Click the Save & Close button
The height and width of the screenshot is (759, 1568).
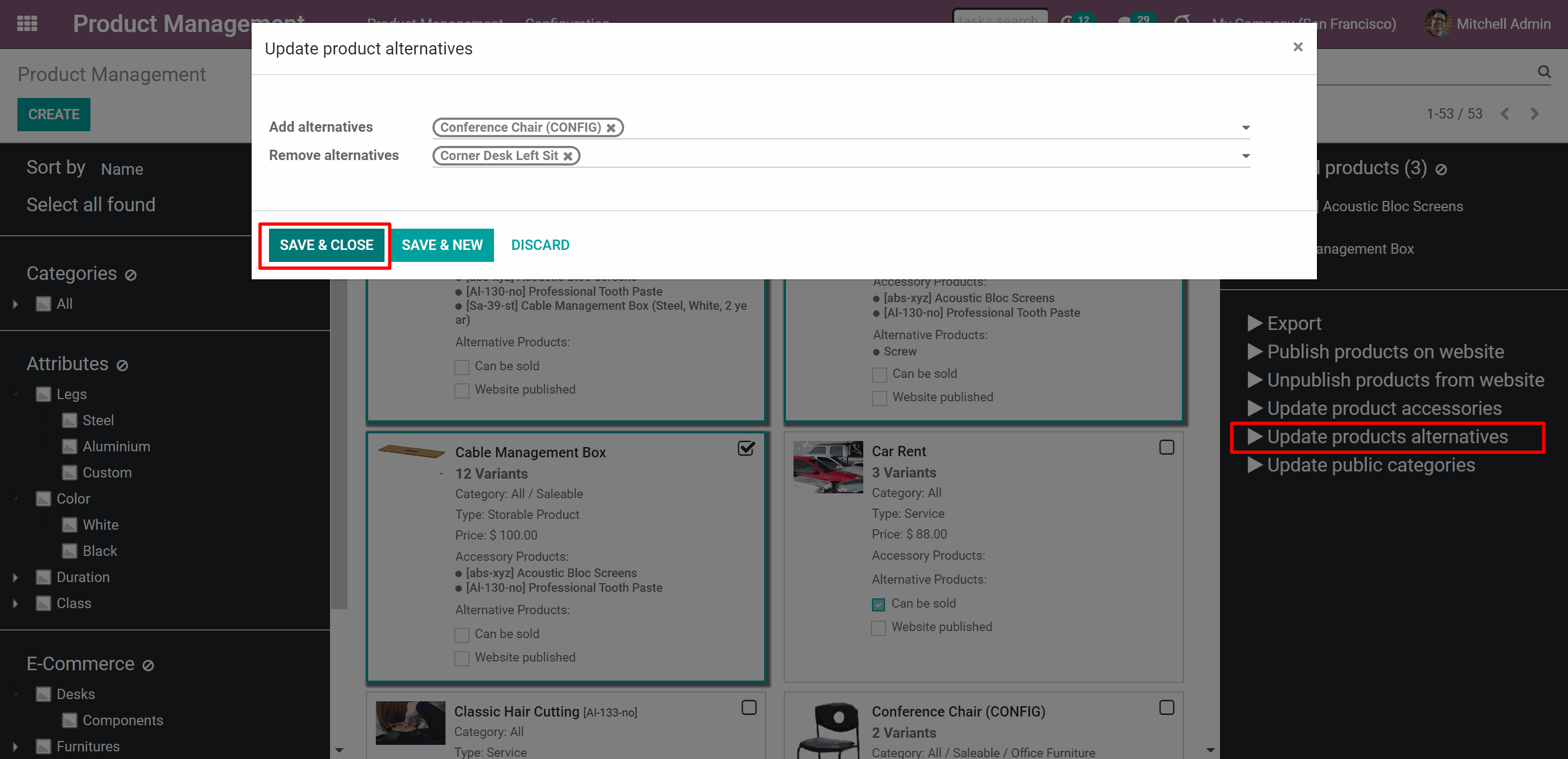point(326,246)
